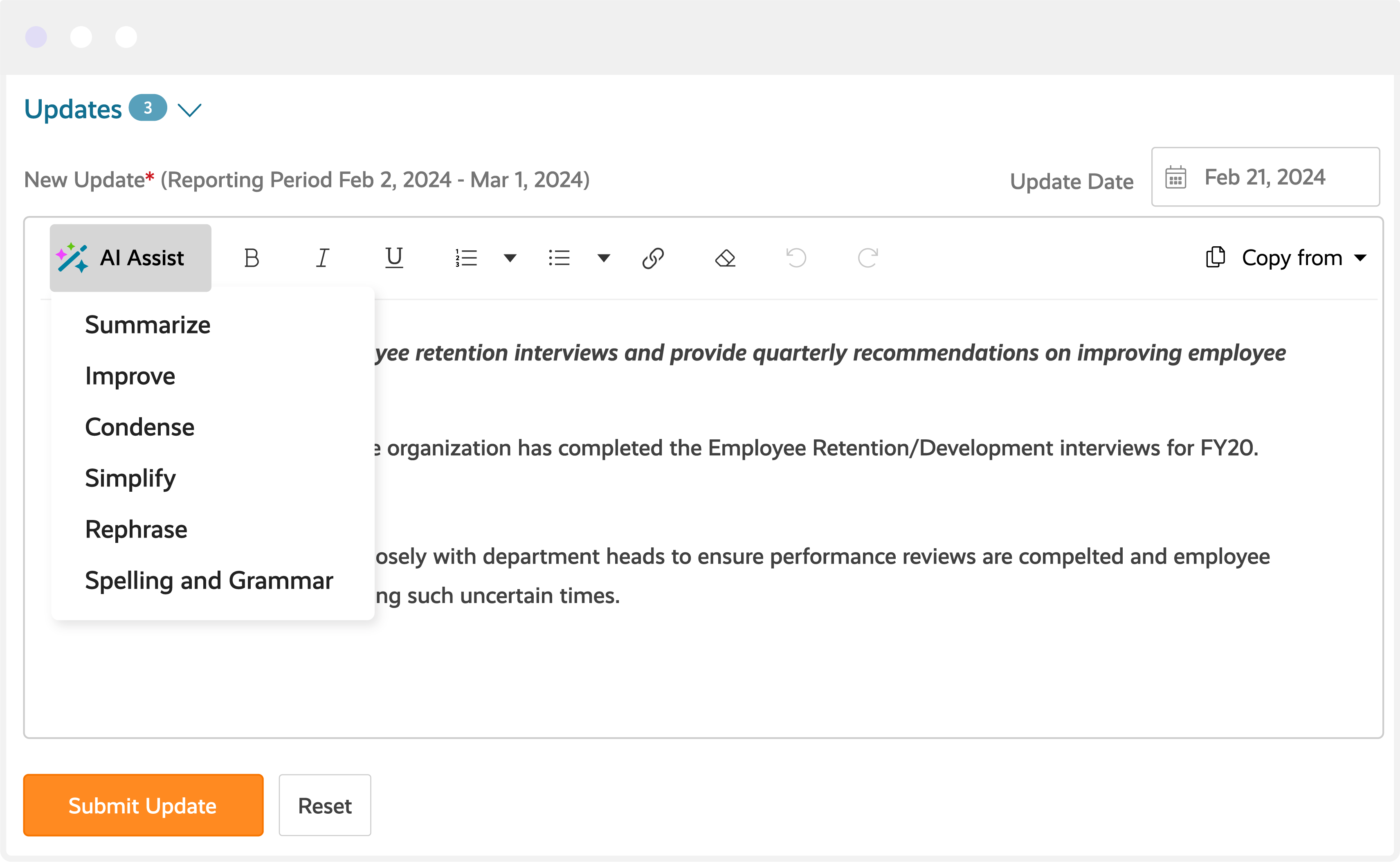Image resolution: width=1400 pixels, height=862 pixels.
Task: Open numbered list style dropdown arrow
Action: coord(510,258)
